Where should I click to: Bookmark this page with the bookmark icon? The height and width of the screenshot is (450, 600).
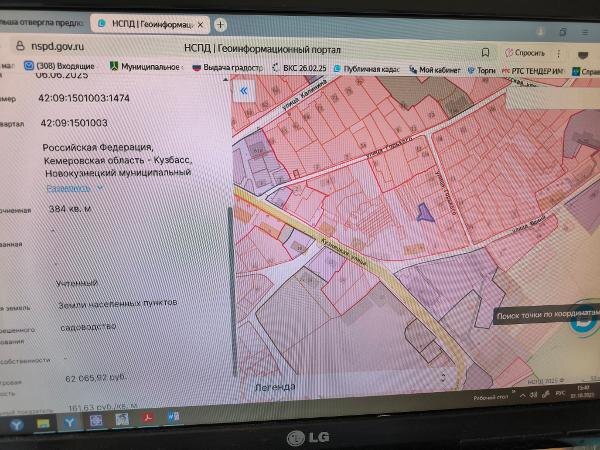click(x=485, y=52)
